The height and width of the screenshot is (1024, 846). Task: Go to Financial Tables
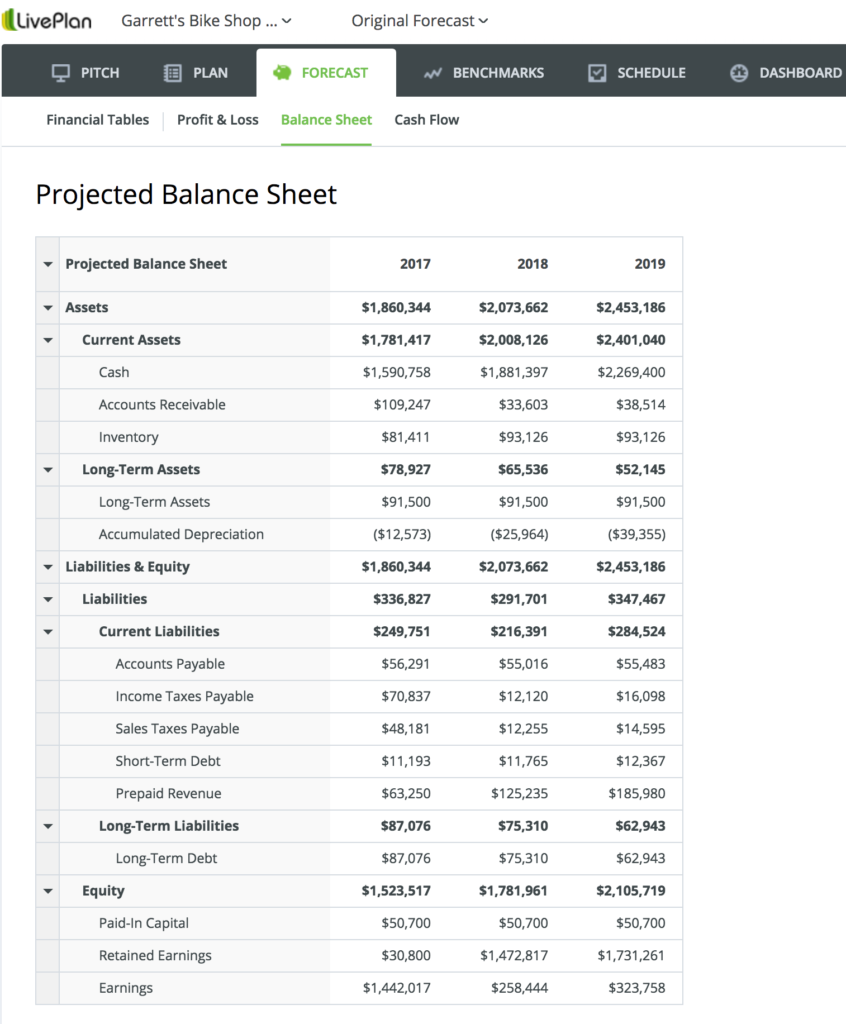click(97, 119)
